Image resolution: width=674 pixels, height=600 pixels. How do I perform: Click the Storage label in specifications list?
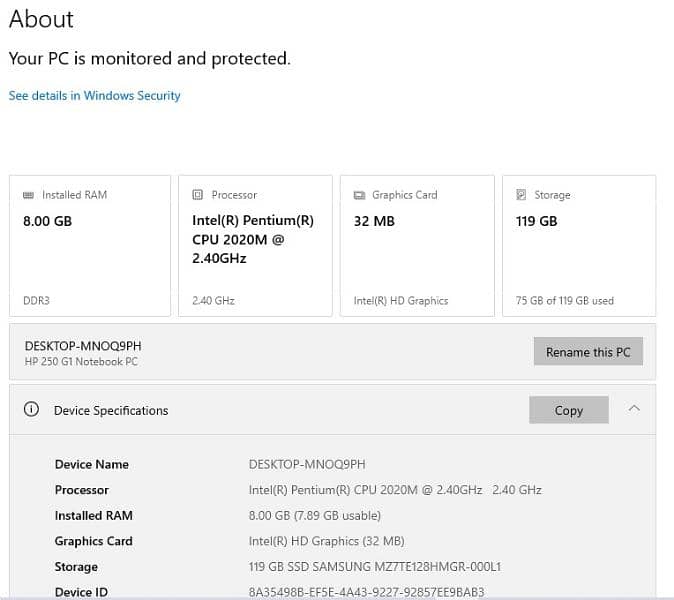point(76,567)
